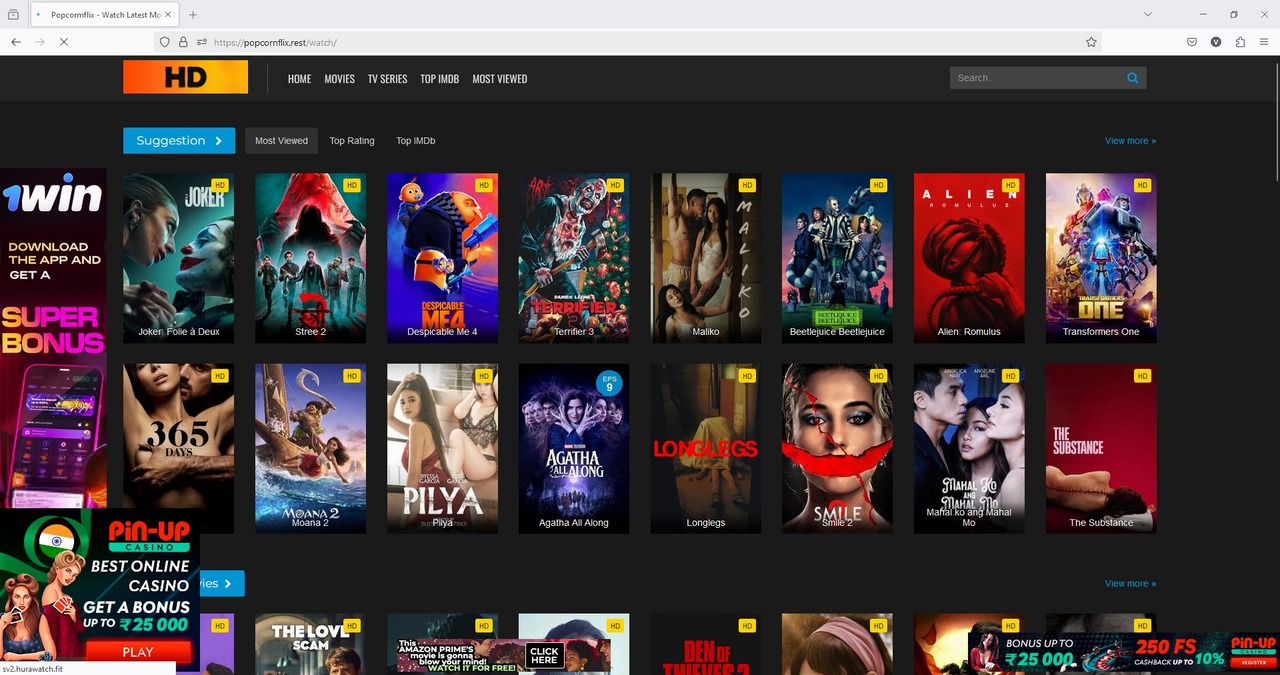Switch to the Top IMDb filter
The height and width of the screenshot is (675, 1280).
tap(415, 140)
